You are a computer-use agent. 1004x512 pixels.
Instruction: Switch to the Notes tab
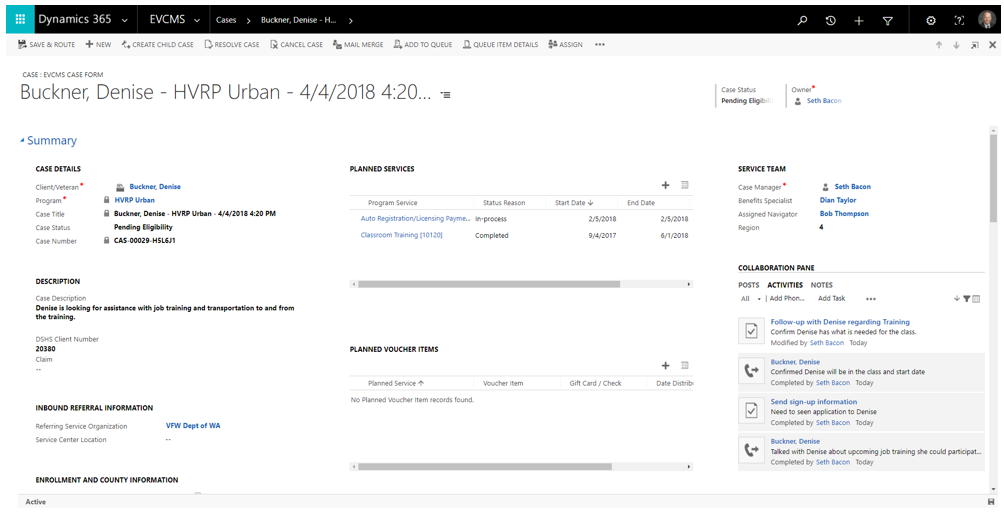[x=821, y=285]
